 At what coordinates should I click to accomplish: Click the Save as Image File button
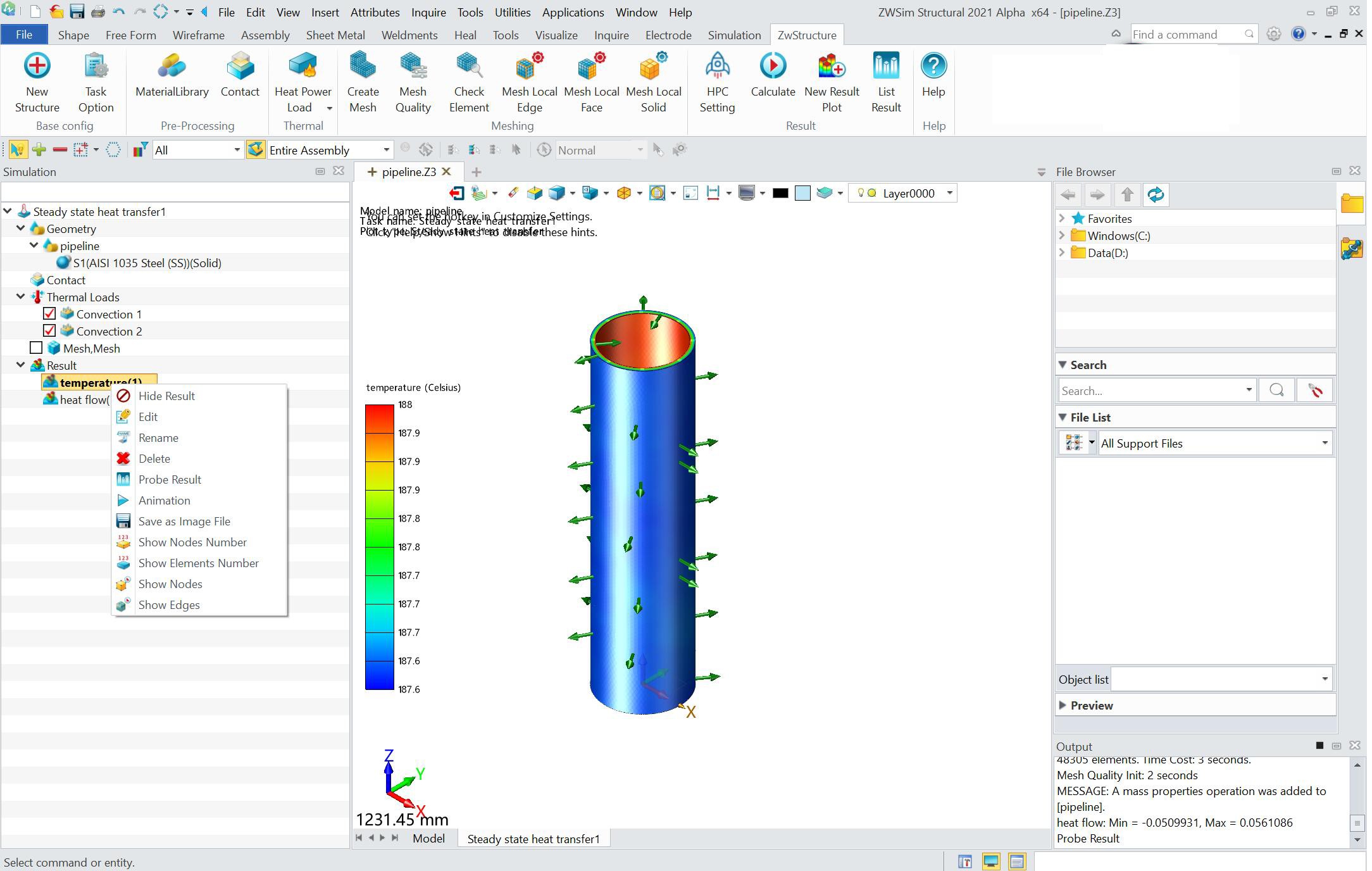pos(184,520)
